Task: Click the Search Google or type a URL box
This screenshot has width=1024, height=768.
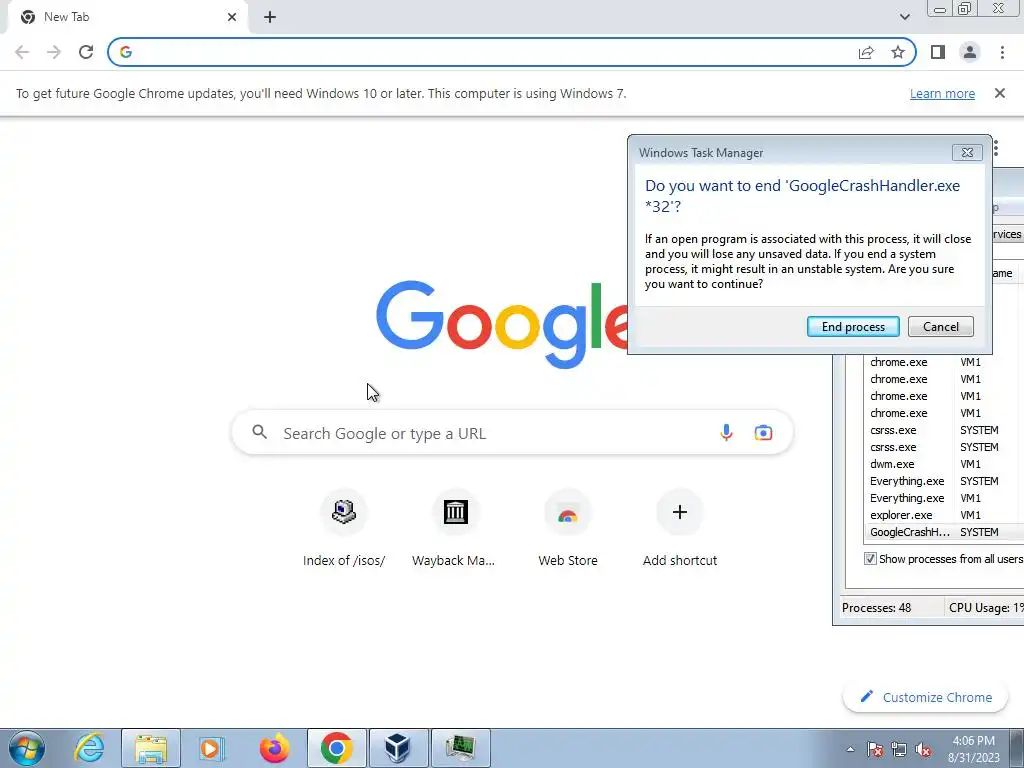Action: (x=513, y=433)
